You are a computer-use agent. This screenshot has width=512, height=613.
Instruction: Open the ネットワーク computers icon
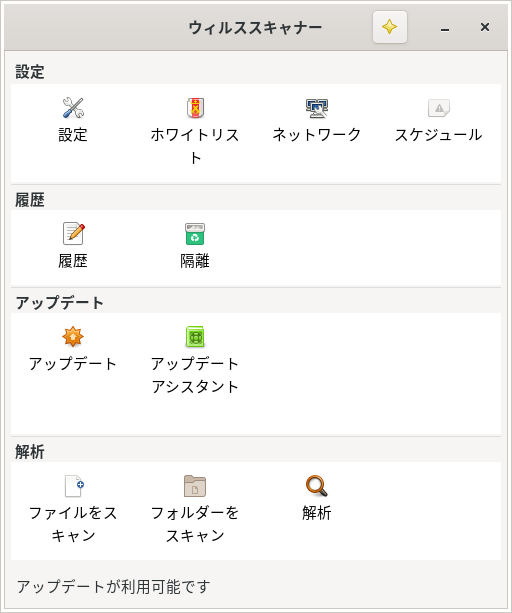click(317, 108)
